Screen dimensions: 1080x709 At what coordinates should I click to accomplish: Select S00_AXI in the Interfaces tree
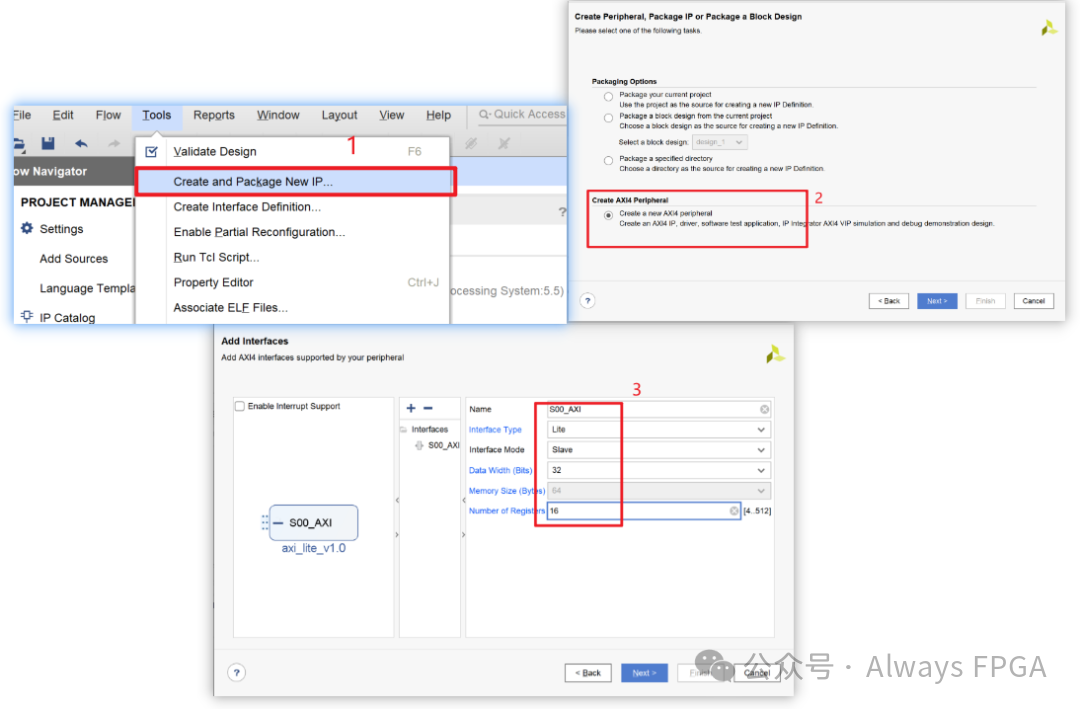coord(443,445)
